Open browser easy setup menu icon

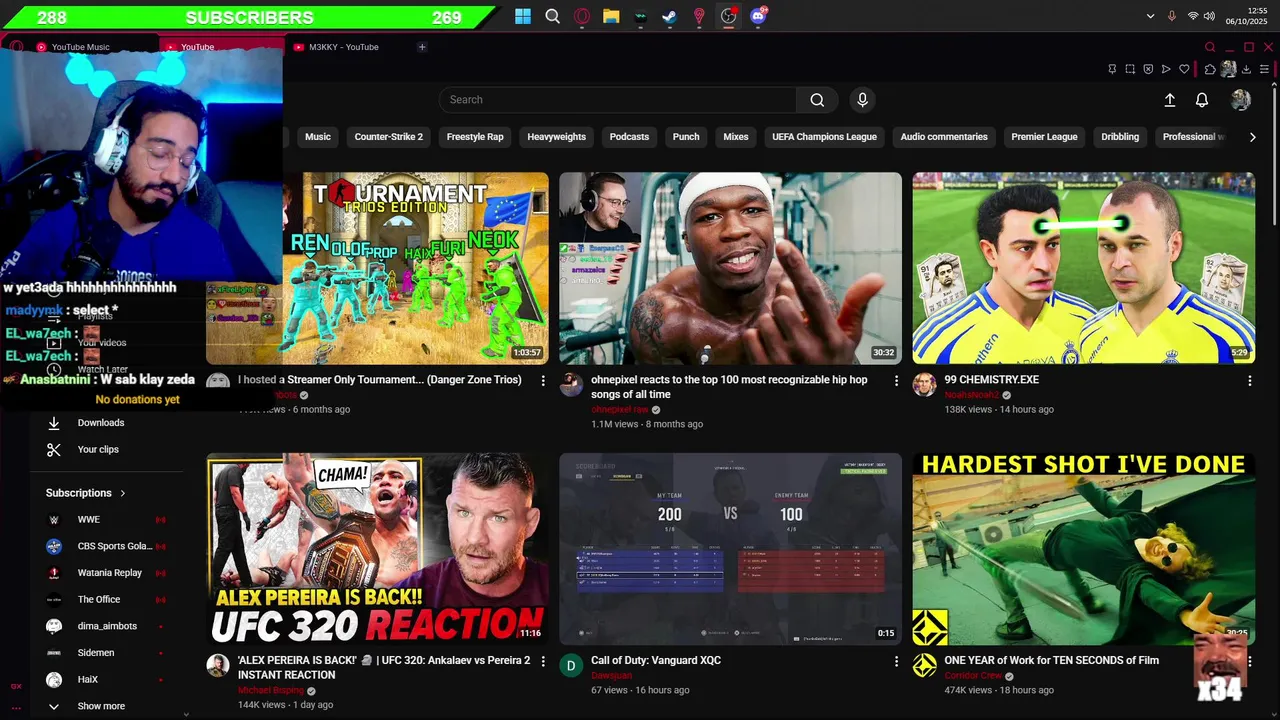1265,69
